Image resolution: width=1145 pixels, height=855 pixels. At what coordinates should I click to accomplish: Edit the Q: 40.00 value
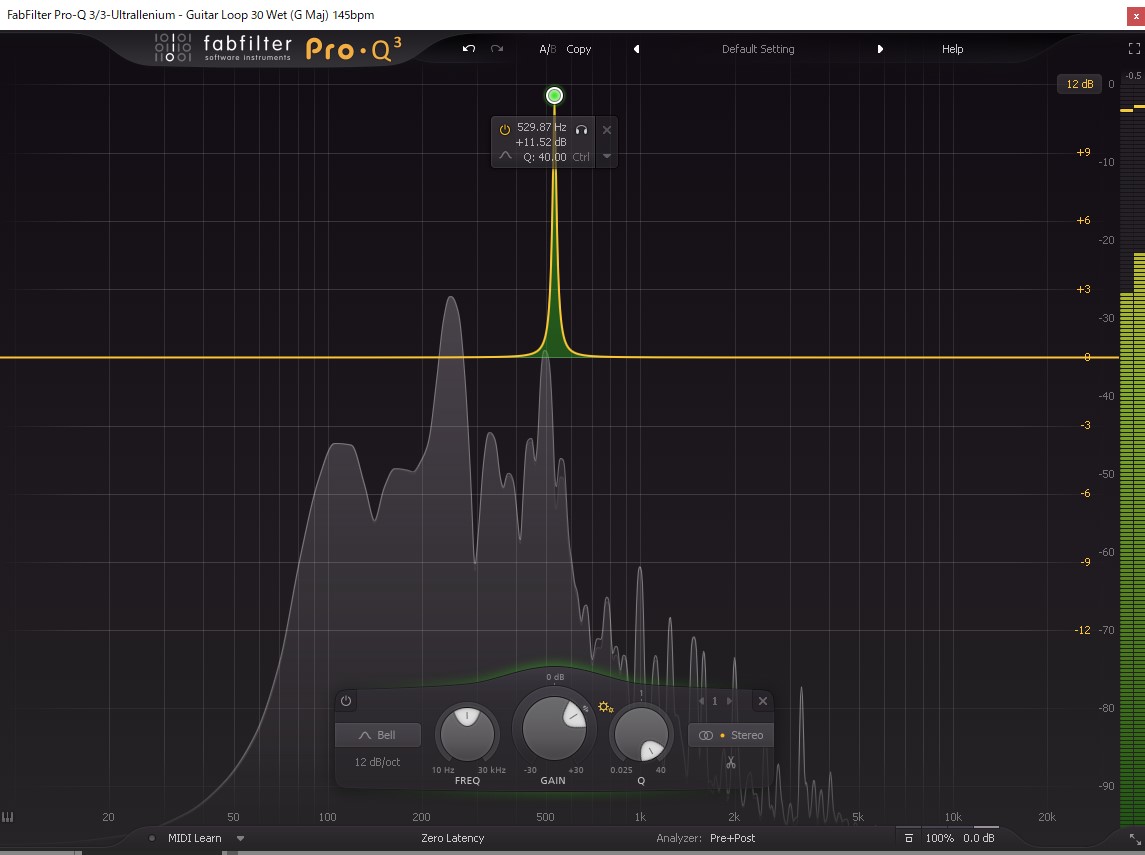[545, 157]
